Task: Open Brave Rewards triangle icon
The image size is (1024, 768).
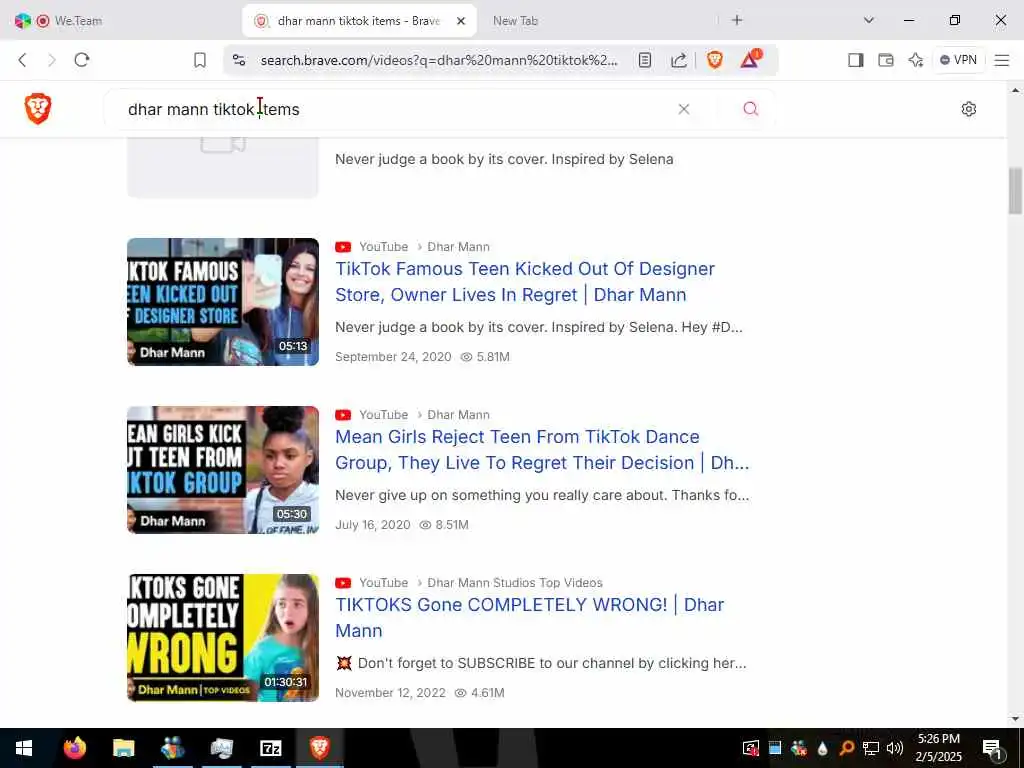Action: [750, 59]
